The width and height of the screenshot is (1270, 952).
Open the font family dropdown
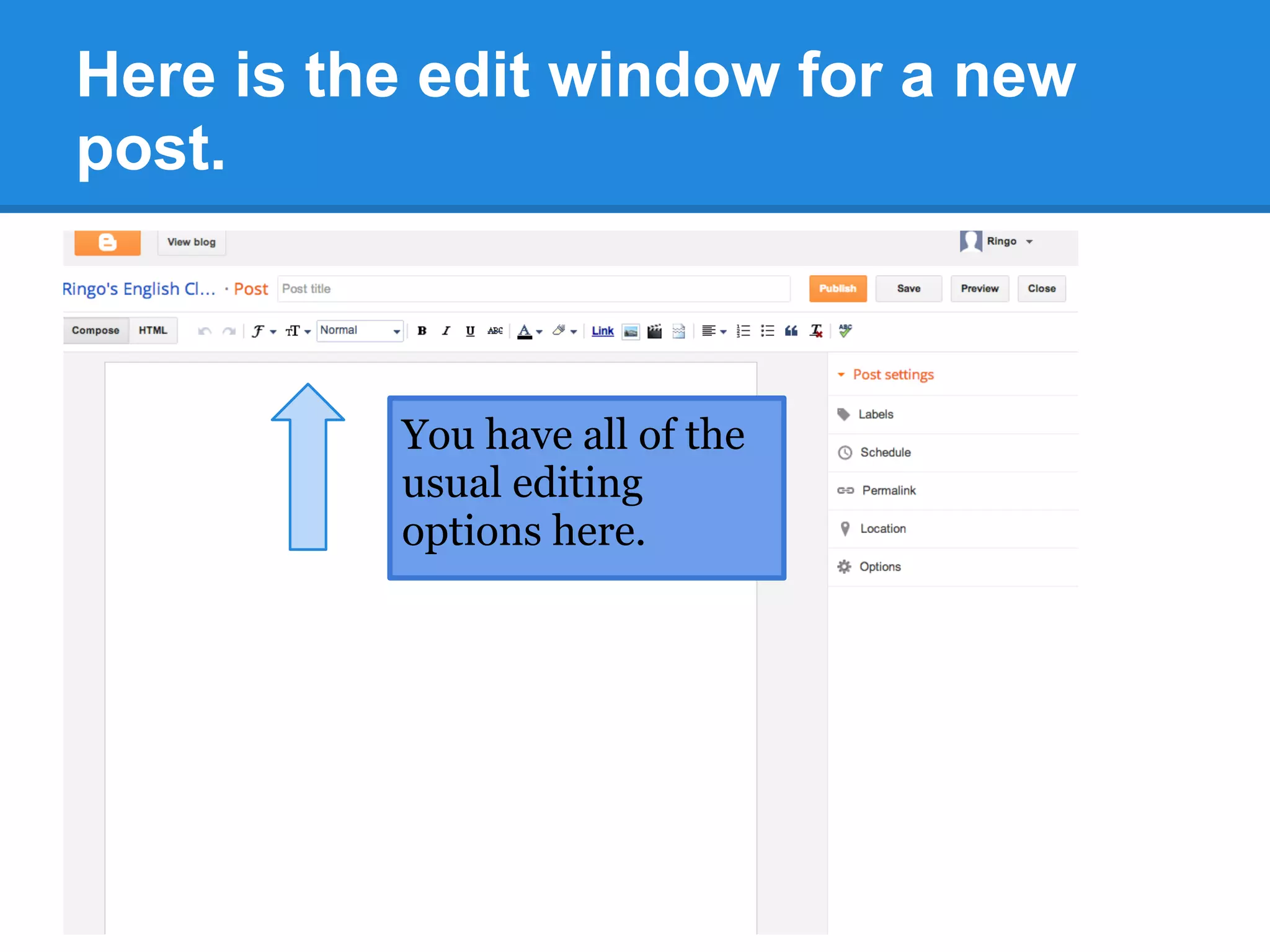point(264,331)
